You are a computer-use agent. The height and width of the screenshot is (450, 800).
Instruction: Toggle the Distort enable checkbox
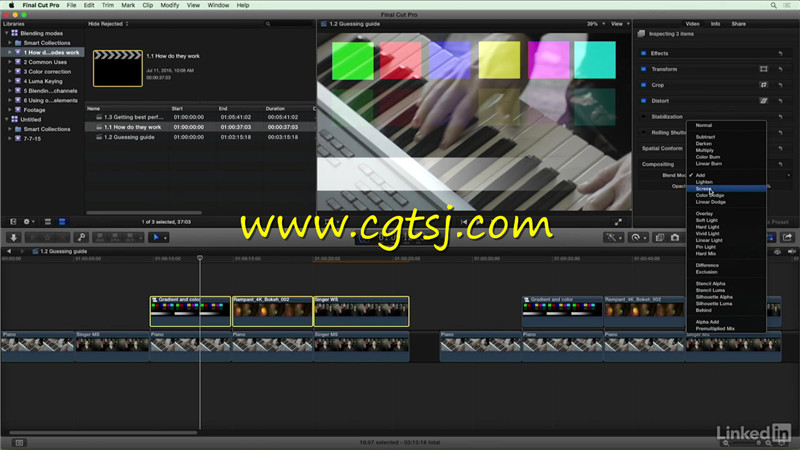[643, 101]
